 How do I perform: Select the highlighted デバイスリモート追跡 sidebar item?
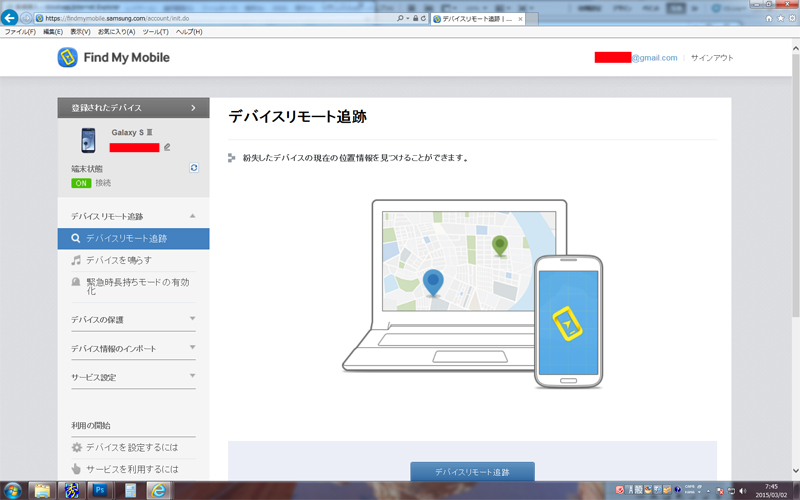point(133,238)
